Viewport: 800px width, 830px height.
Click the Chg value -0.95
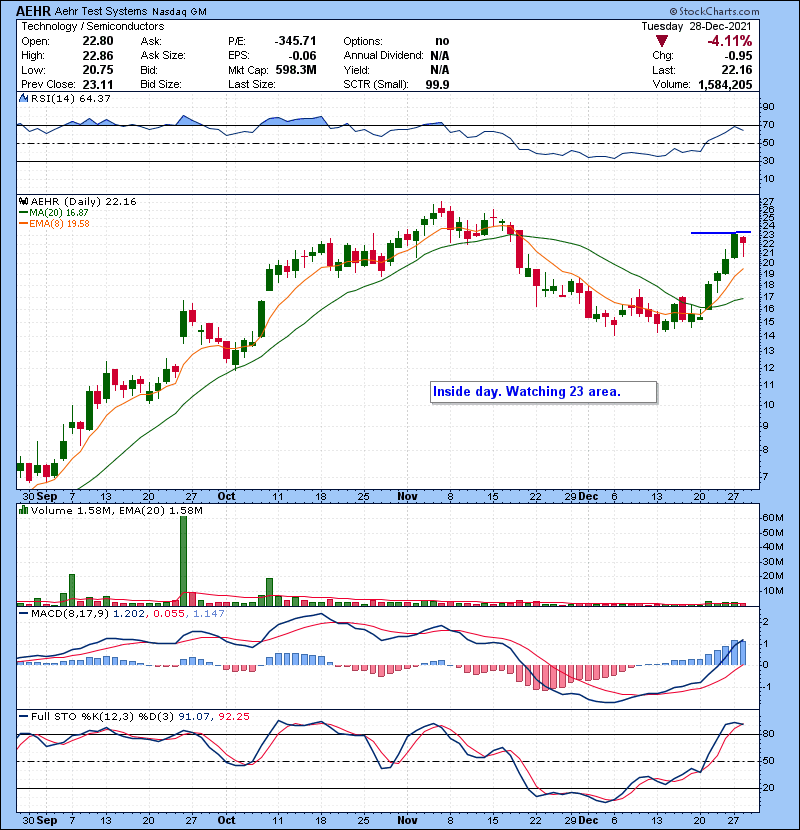coord(738,55)
